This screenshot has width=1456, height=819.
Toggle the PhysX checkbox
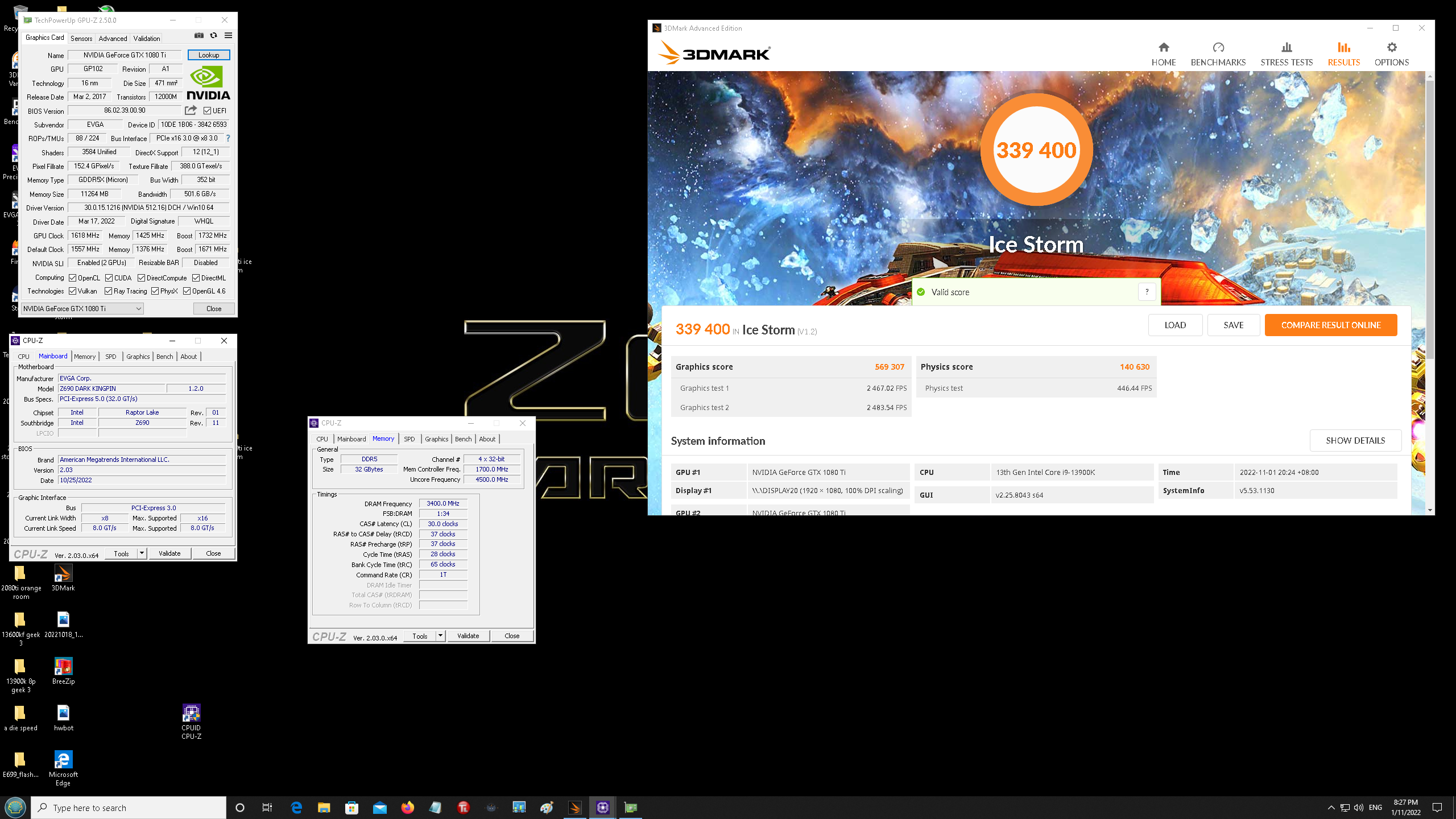[x=155, y=291]
